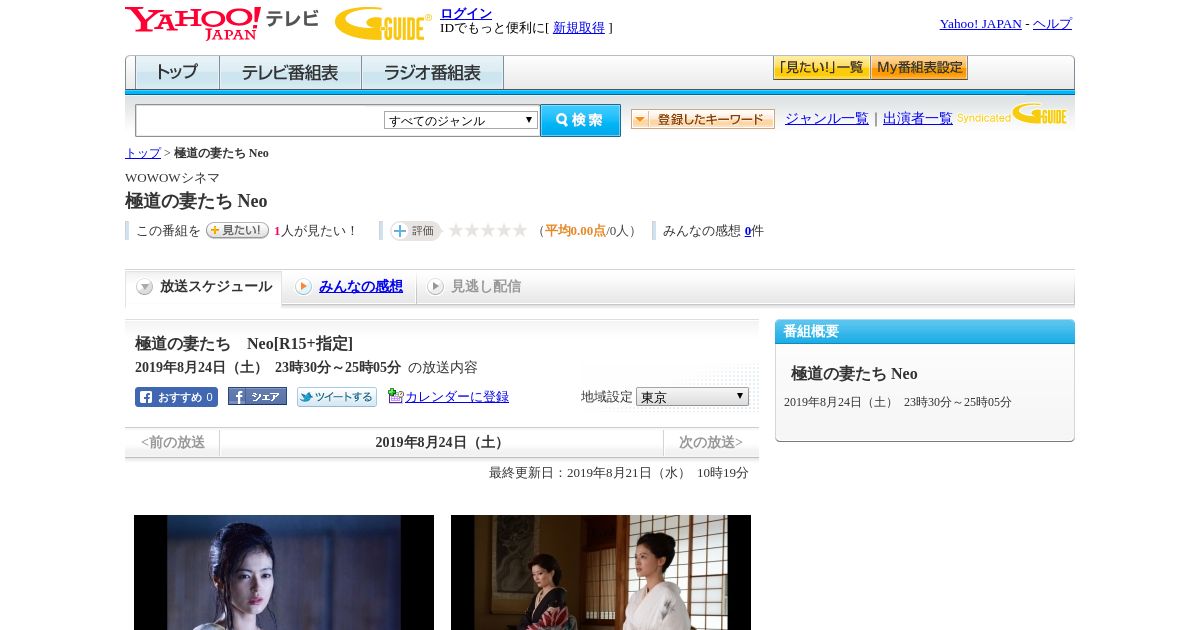This screenshot has height=630, width=1200.
Task: Open the テレビ番組表 navigation tab
Action: (x=290, y=73)
